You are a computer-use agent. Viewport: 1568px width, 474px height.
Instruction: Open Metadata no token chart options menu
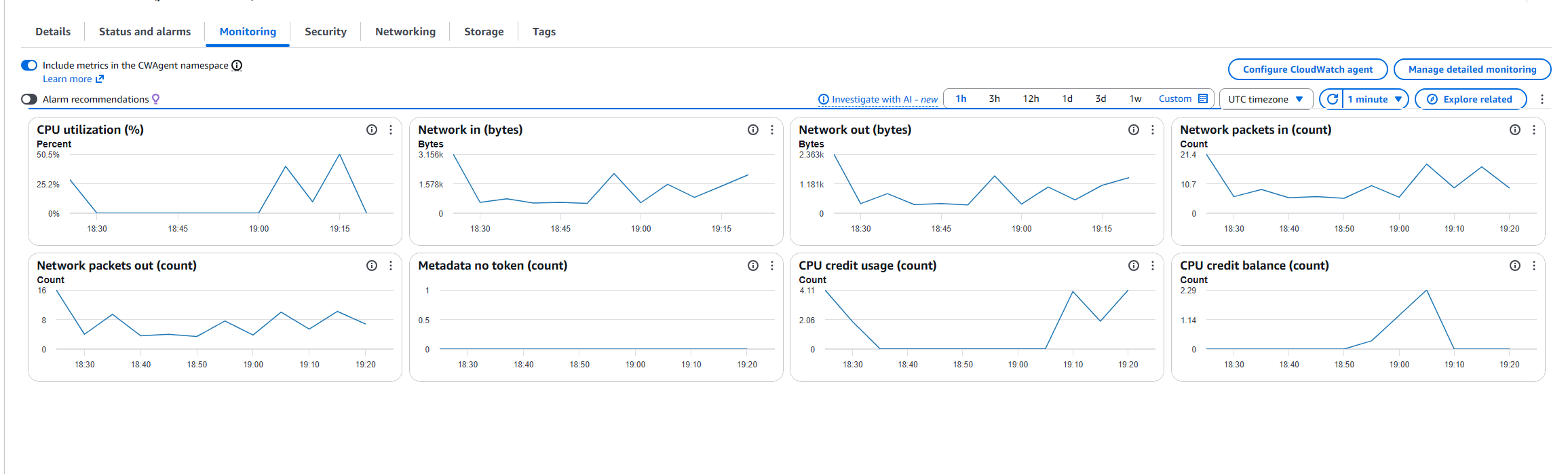[772, 266]
